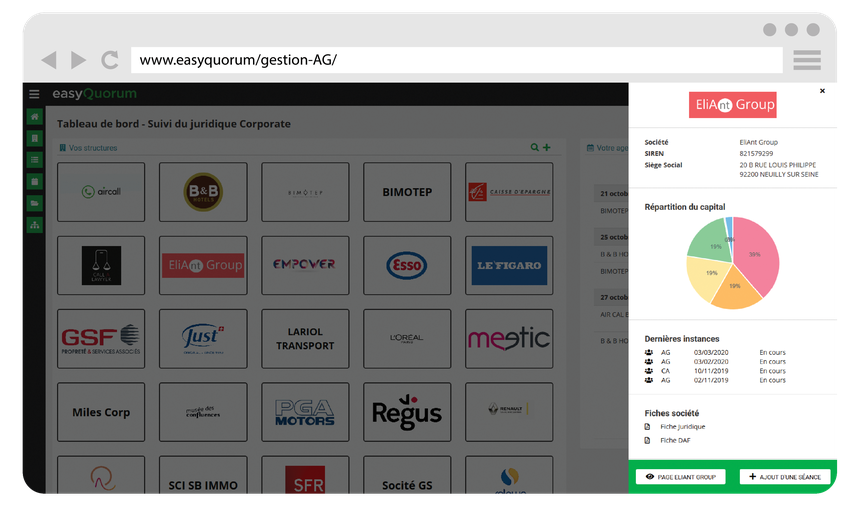The height and width of the screenshot is (514, 860).
Task: Click the browser back arrow
Action: point(49,60)
